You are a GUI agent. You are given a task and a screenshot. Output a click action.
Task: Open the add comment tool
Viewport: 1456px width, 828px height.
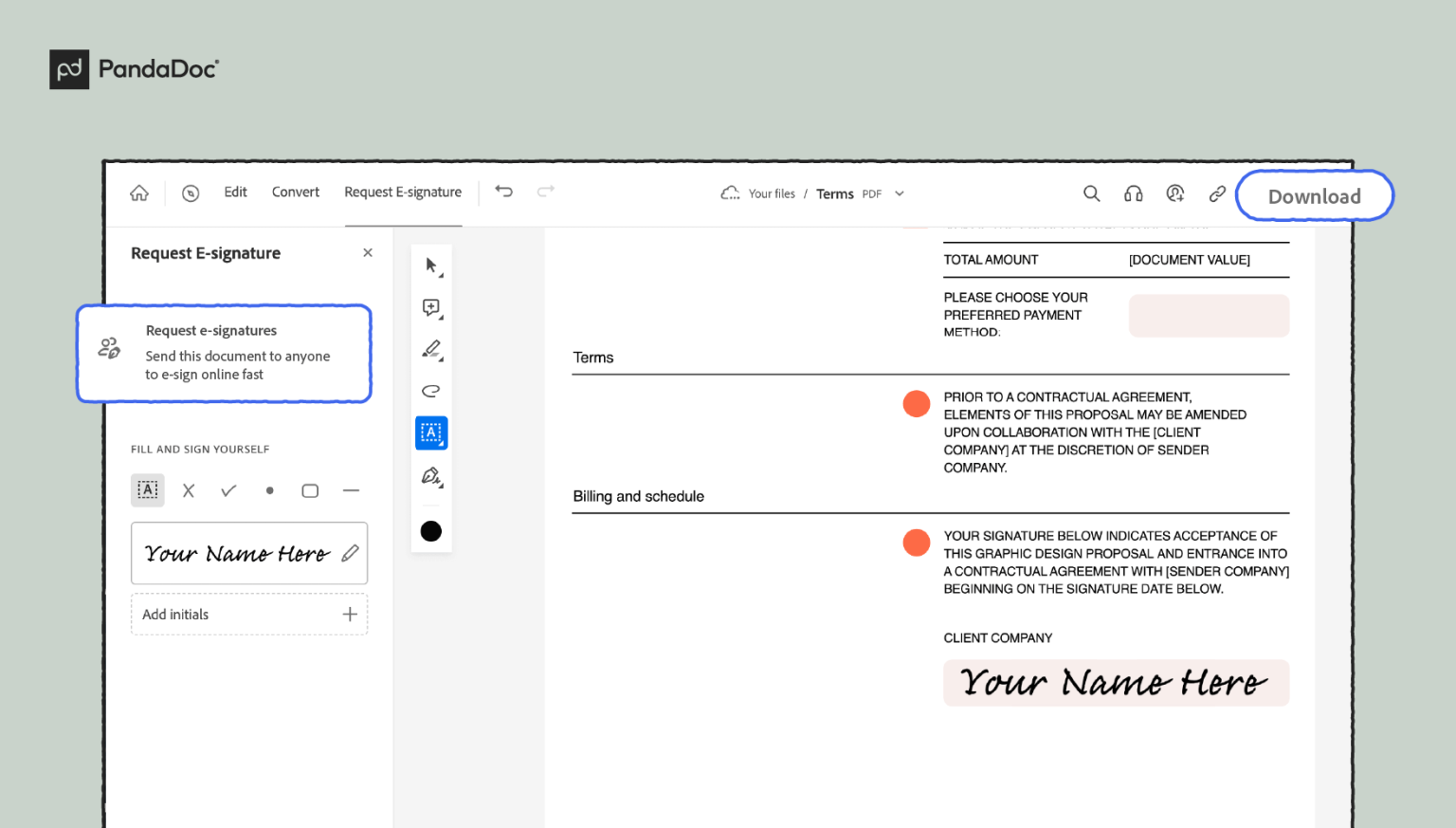(431, 307)
